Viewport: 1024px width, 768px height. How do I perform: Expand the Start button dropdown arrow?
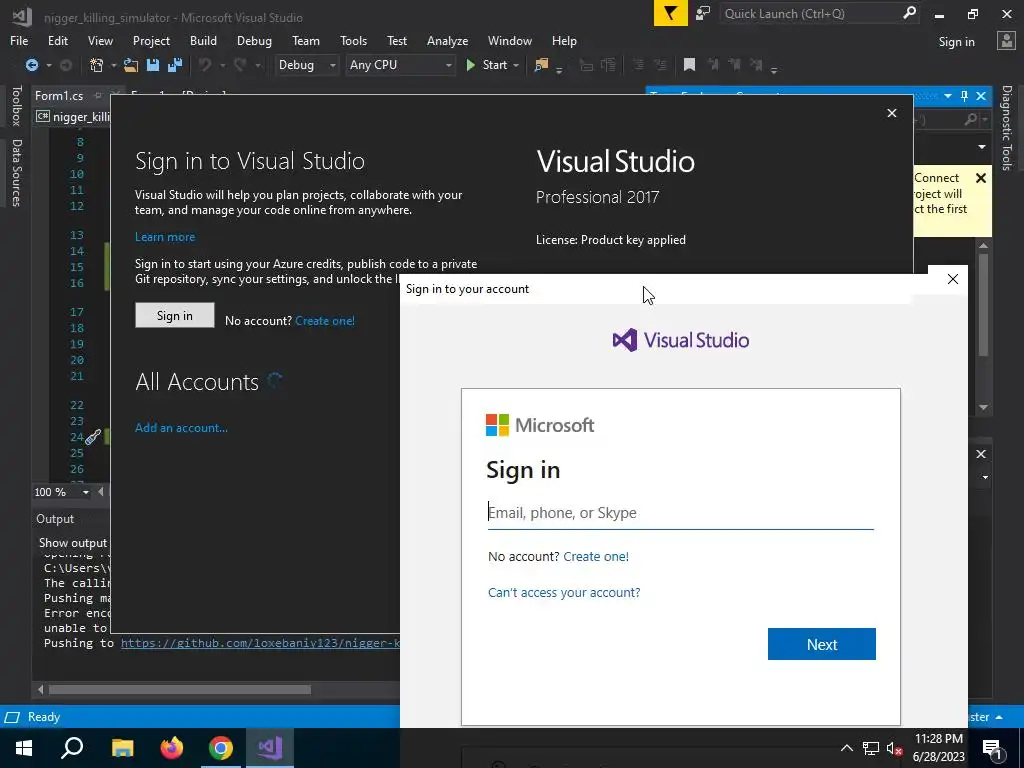pyautogui.click(x=516, y=65)
